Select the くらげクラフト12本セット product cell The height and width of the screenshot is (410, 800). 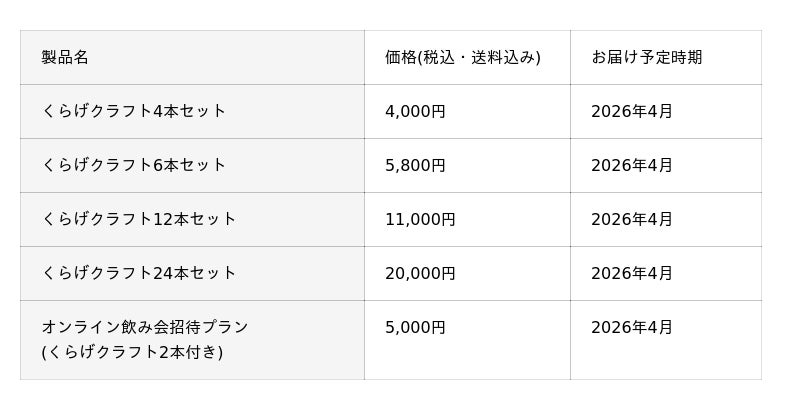[x=139, y=219]
